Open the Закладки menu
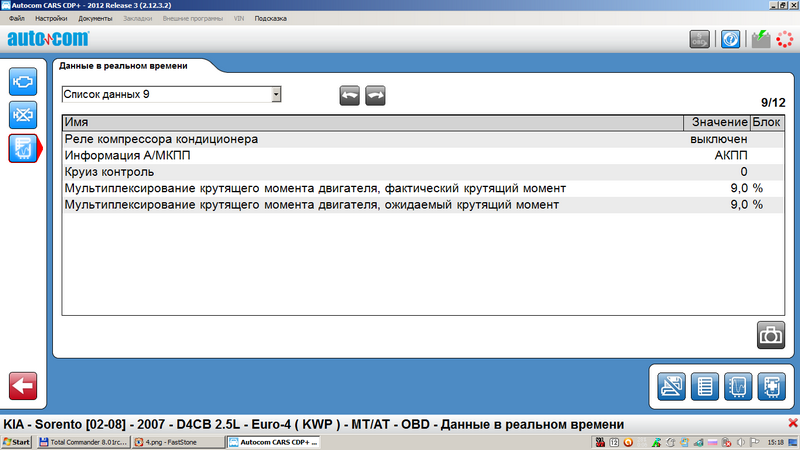Image resolution: width=800 pixels, height=450 pixels. pos(138,18)
